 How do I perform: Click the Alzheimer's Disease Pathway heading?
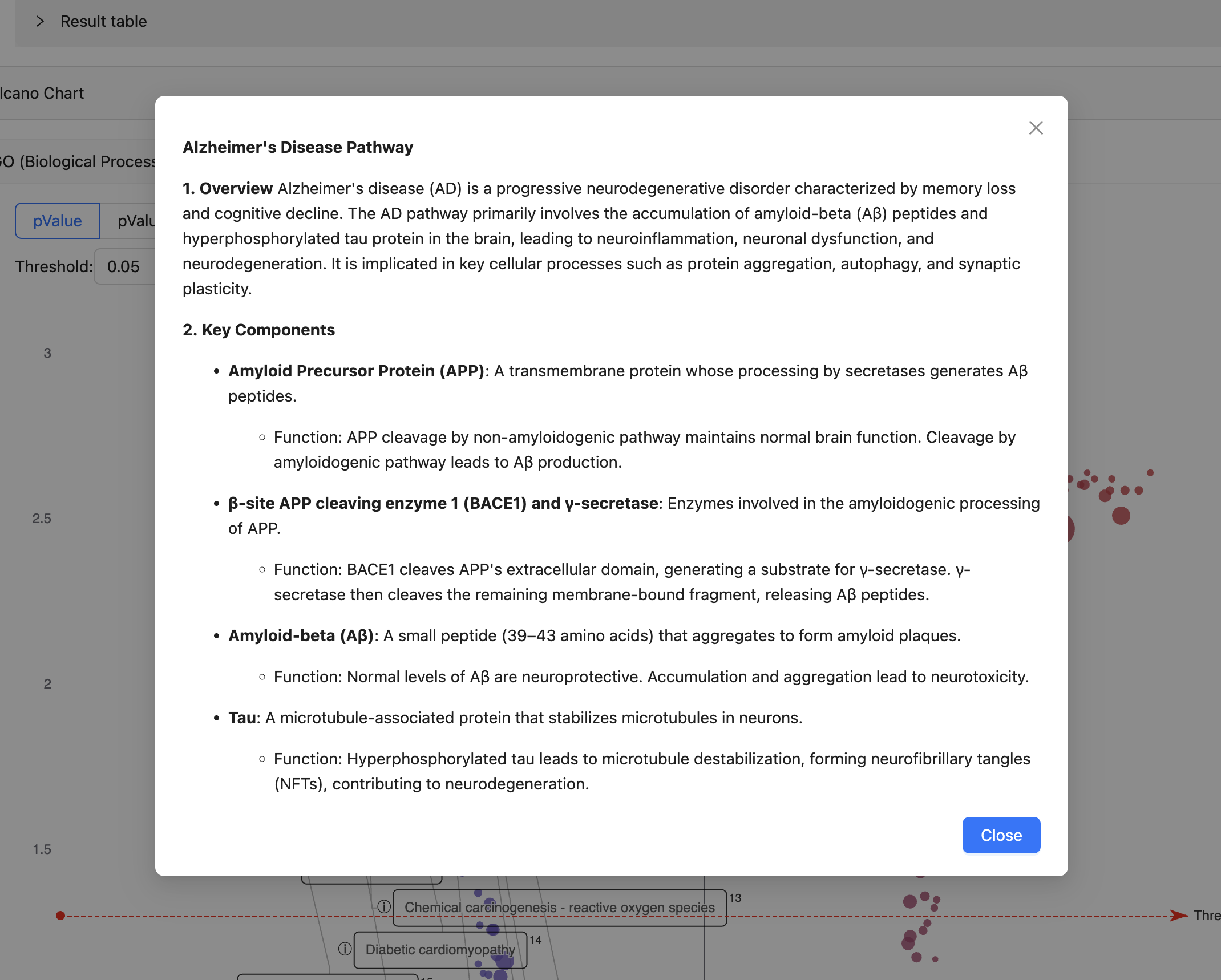click(x=298, y=147)
